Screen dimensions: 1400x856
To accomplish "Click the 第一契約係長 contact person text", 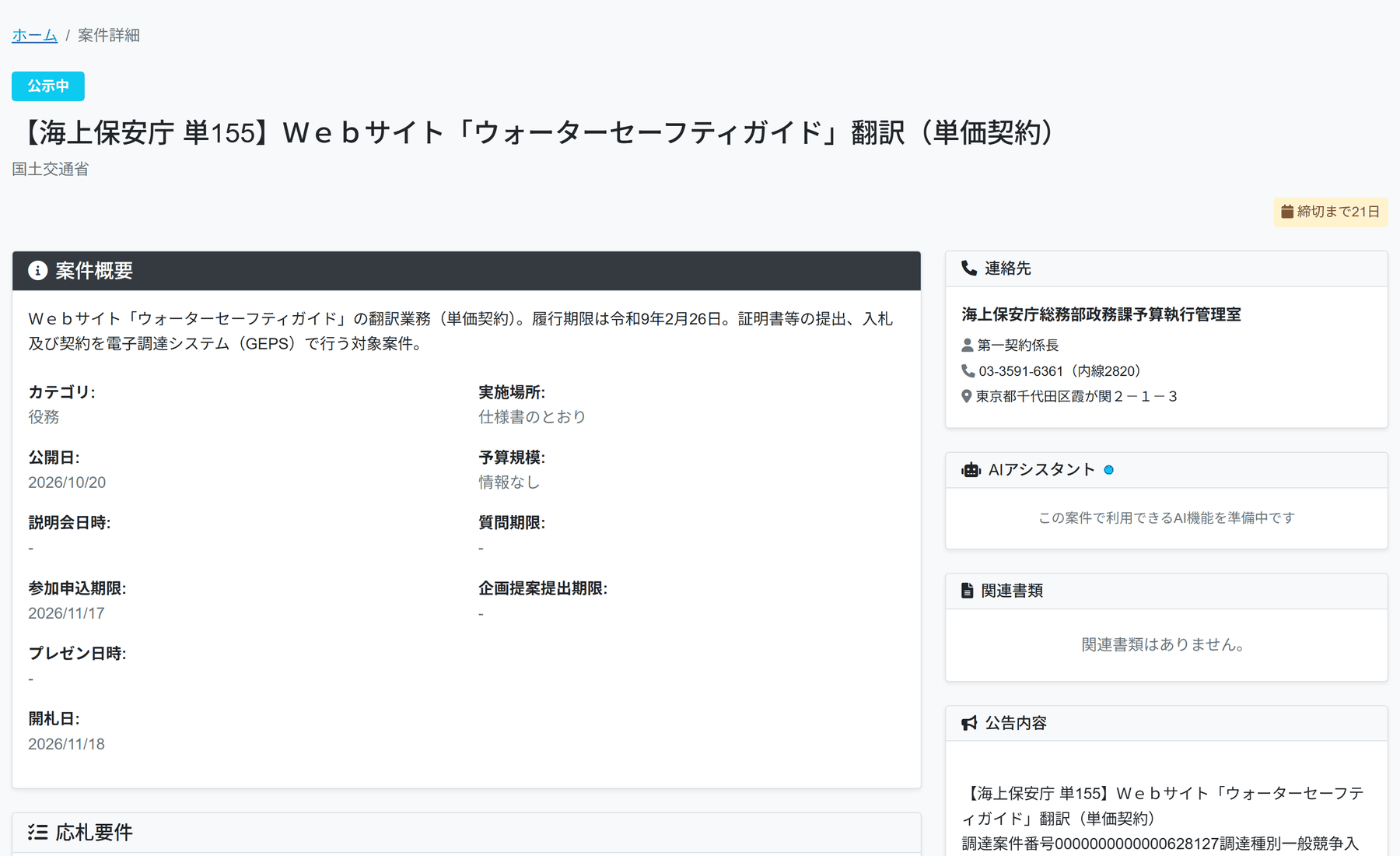I will [1018, 345].
